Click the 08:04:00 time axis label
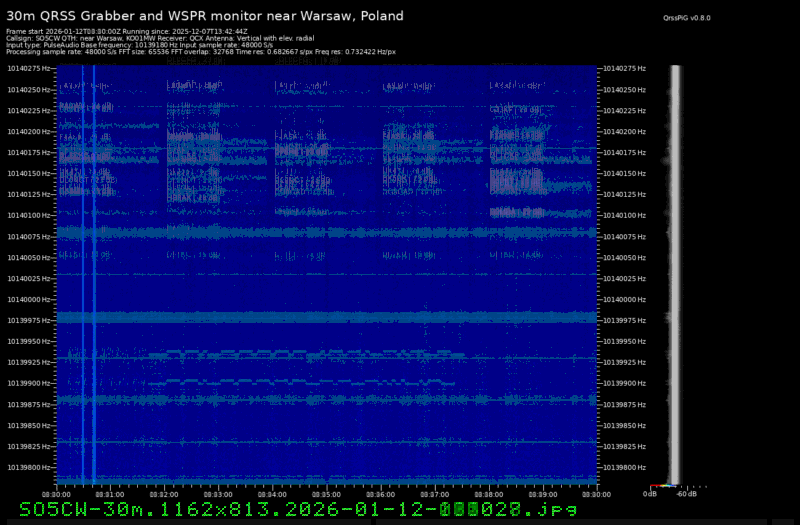This screenshot has height=525, width=800. click(272, 494)
